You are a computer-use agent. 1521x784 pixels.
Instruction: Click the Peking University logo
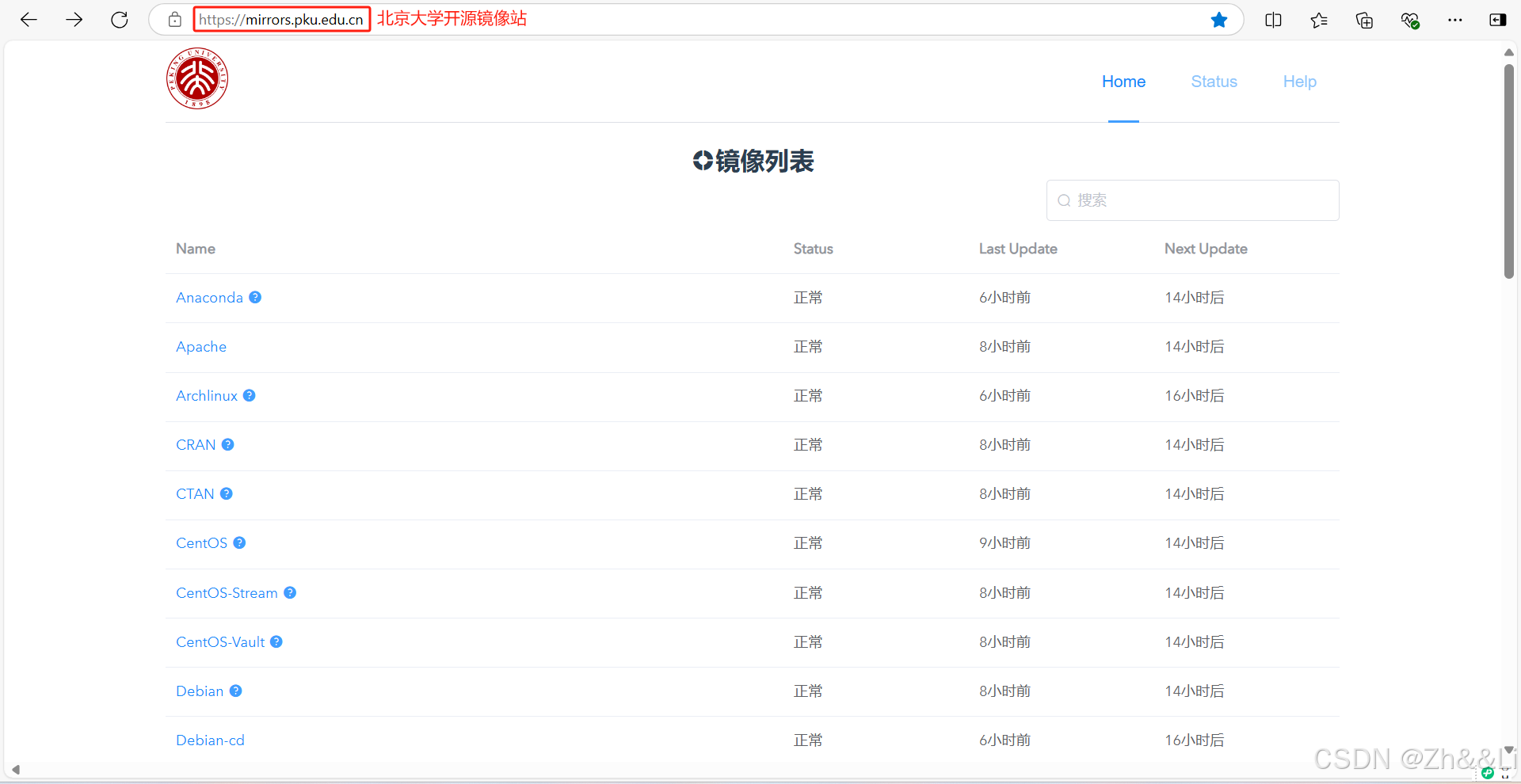coord(197,78)
